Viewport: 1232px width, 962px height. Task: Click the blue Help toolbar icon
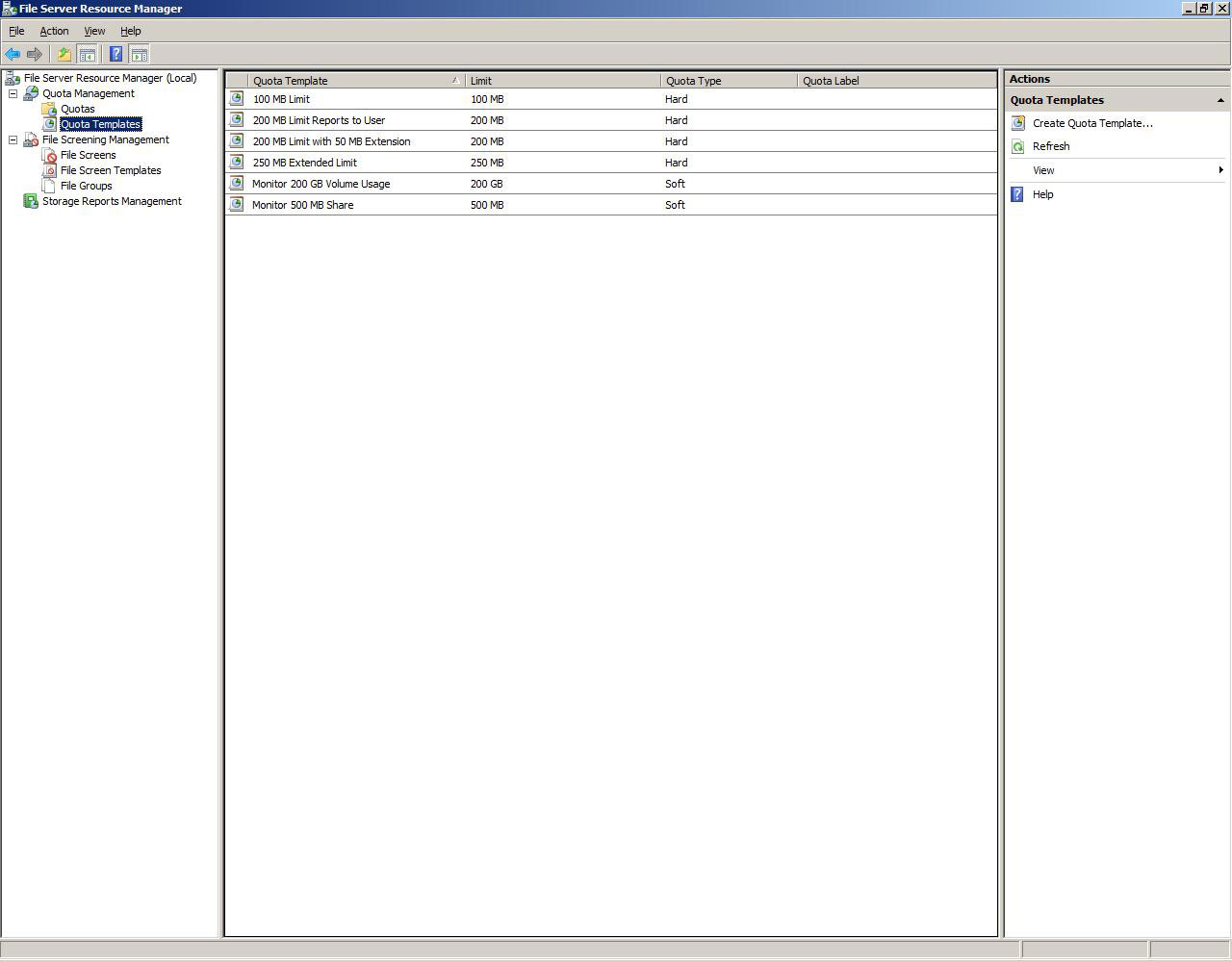115,55
